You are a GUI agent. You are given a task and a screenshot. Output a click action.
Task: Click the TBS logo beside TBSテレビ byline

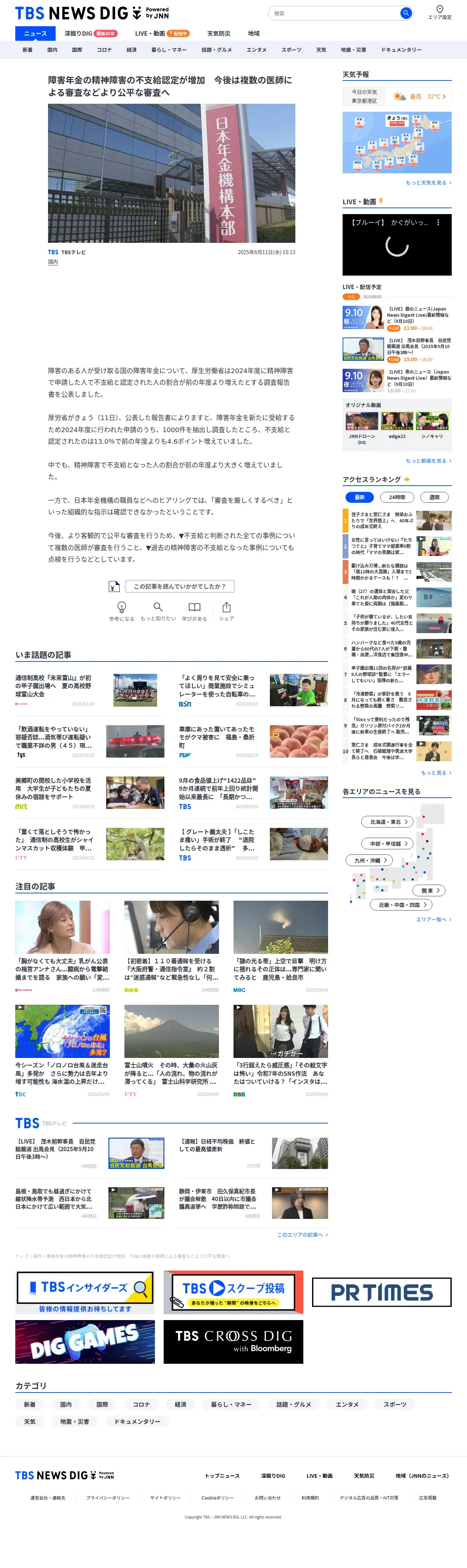coord(53,252)
